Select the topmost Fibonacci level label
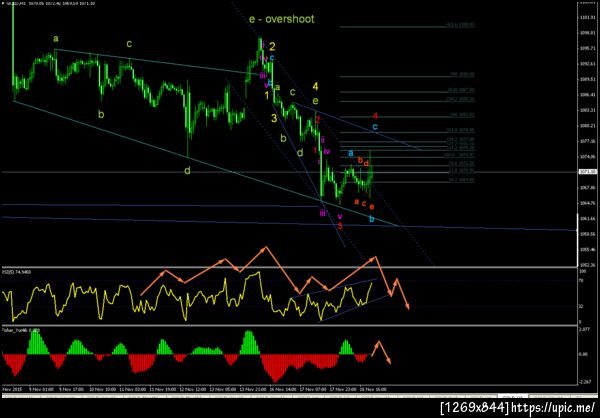Viewport: 600px width, 418px height. point(461,25)
